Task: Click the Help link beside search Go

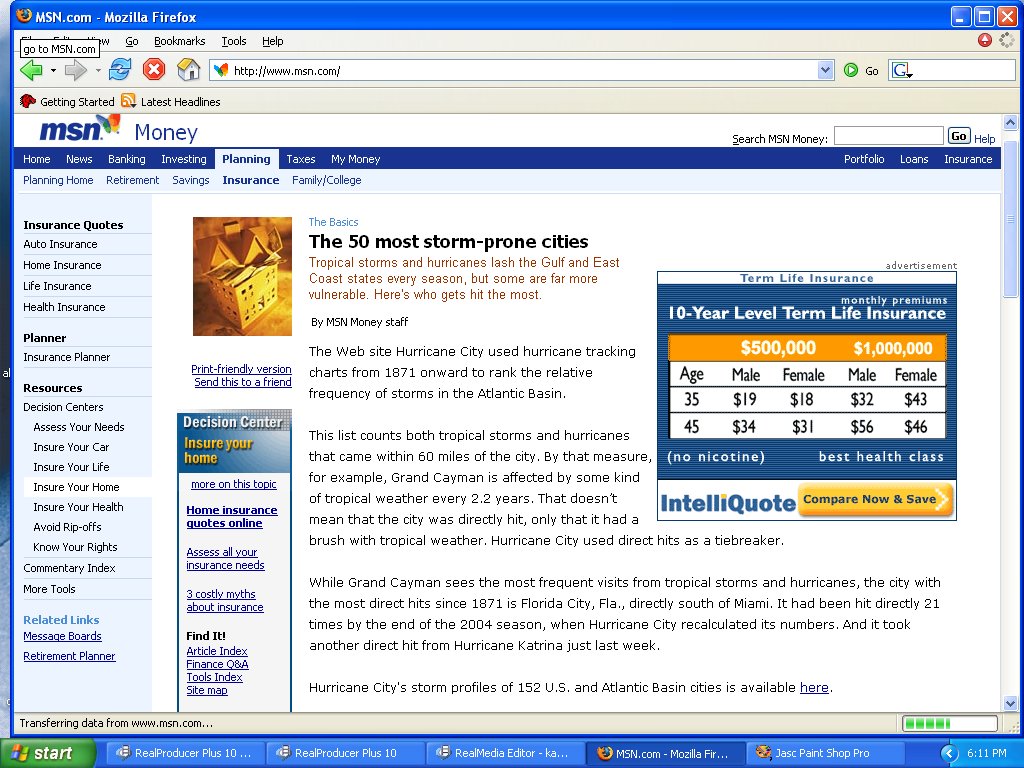Action: tap(984, 138)
